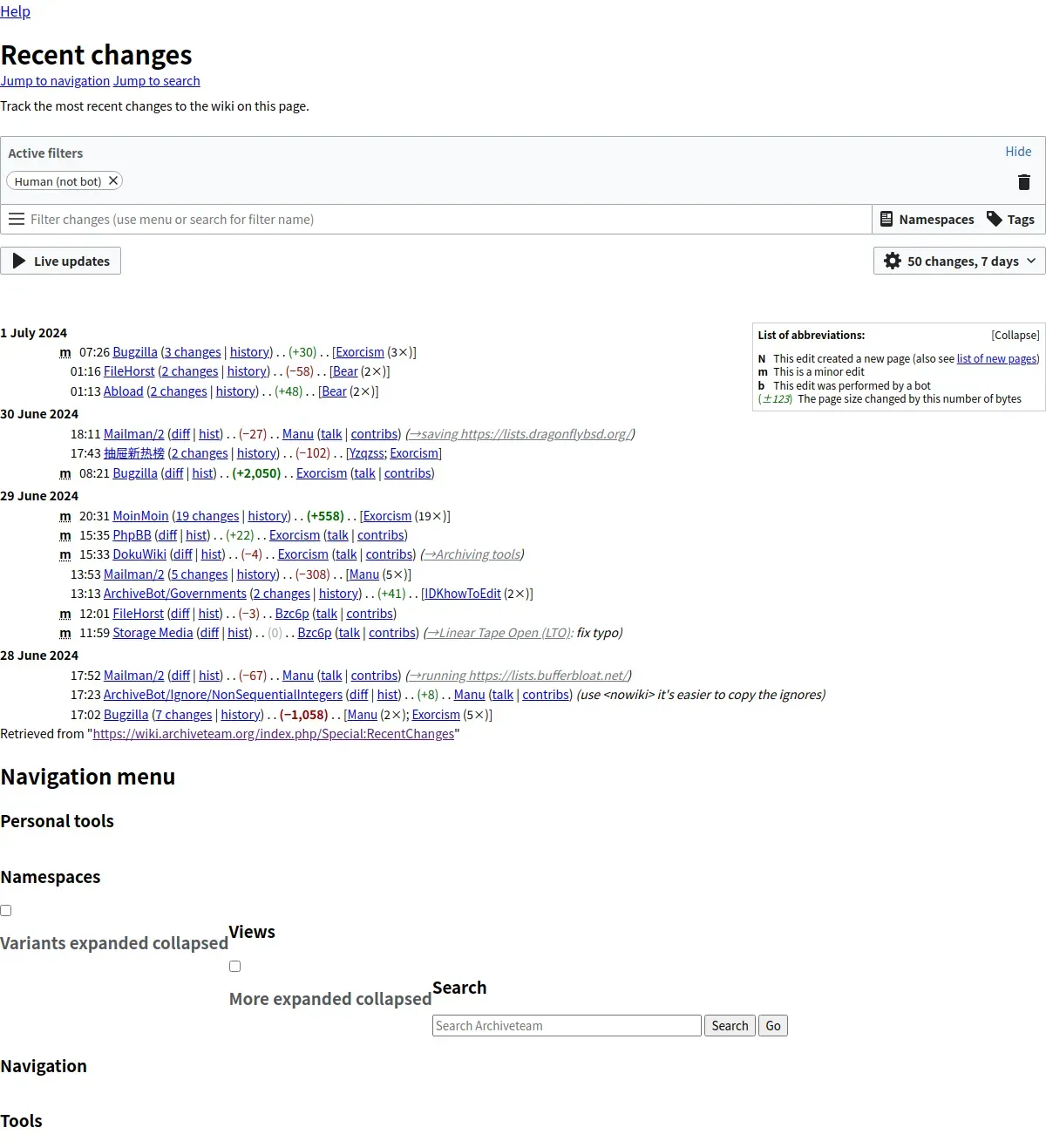Click the Namespaces icon button

pos(927,220)
